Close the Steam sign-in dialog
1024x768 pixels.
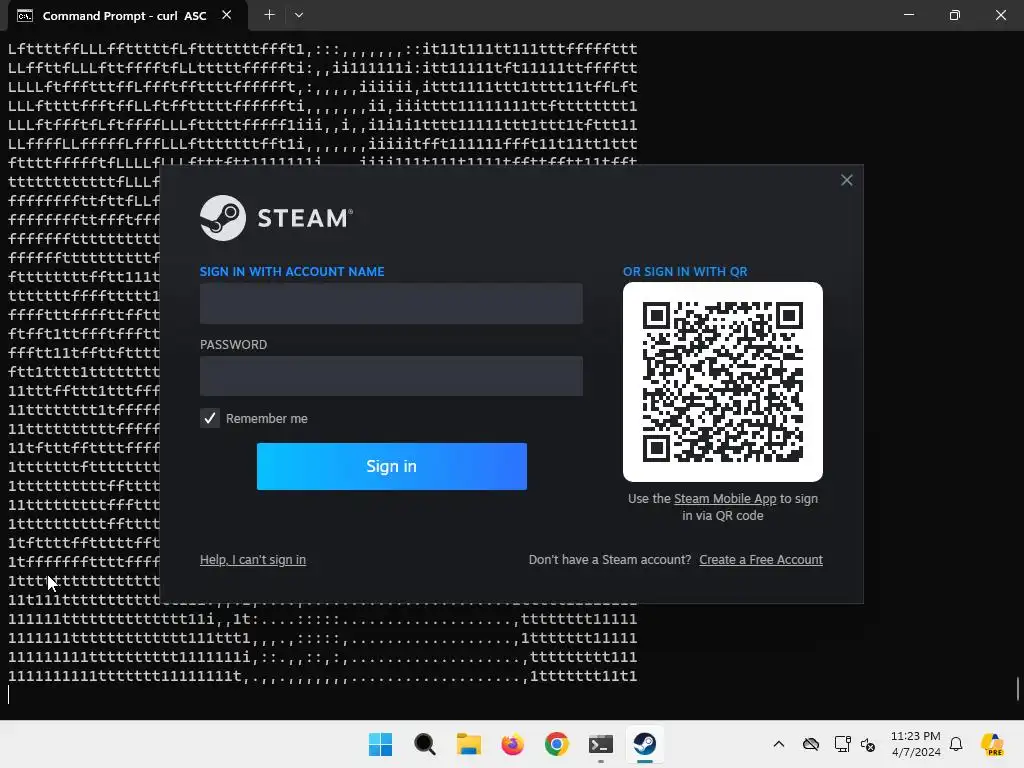tap(846, 180)
